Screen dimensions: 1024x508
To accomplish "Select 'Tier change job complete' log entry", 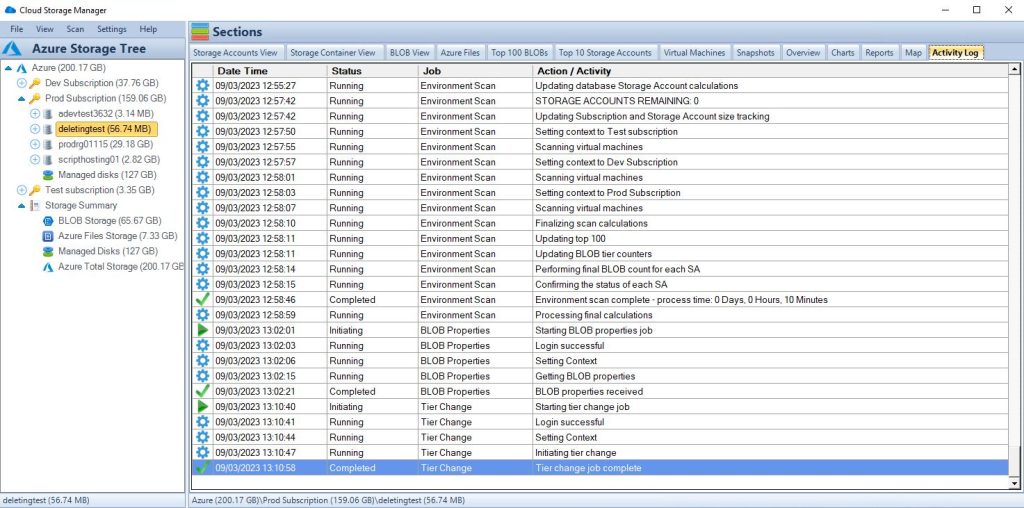I will [601, 468].
